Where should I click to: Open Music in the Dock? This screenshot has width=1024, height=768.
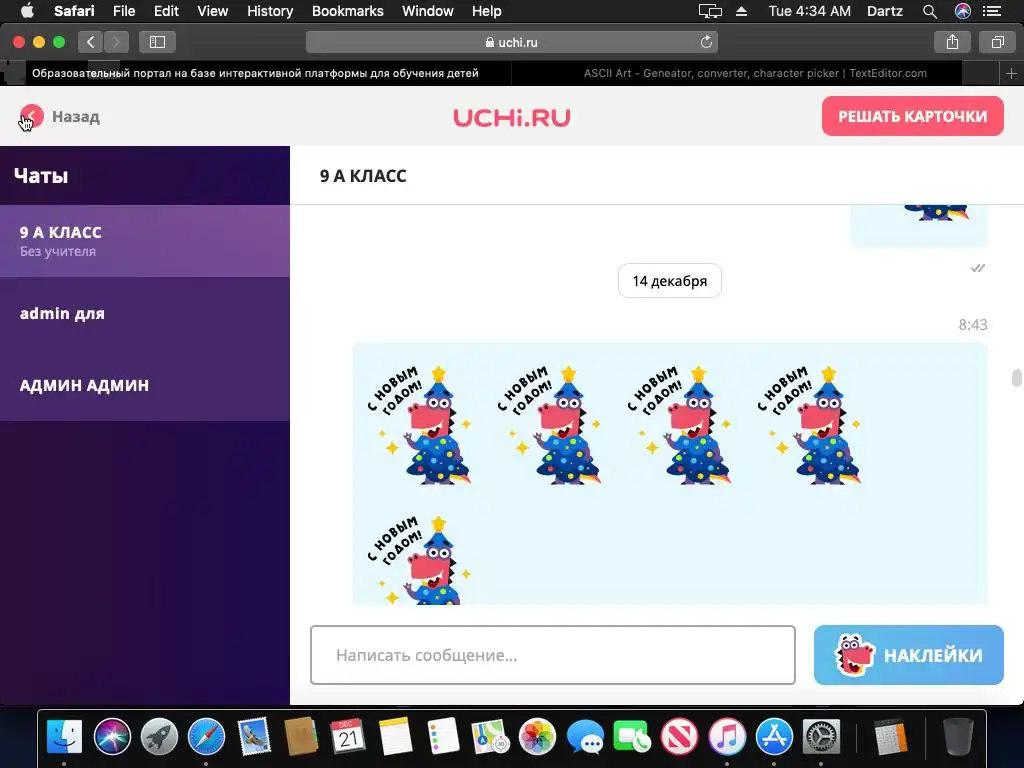click(x=727, y=737)
